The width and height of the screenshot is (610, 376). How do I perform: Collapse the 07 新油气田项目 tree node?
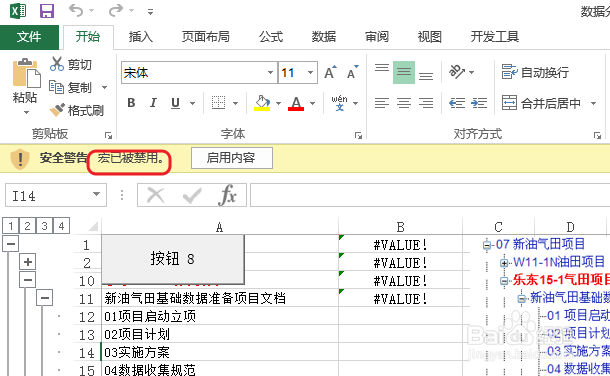487,245
